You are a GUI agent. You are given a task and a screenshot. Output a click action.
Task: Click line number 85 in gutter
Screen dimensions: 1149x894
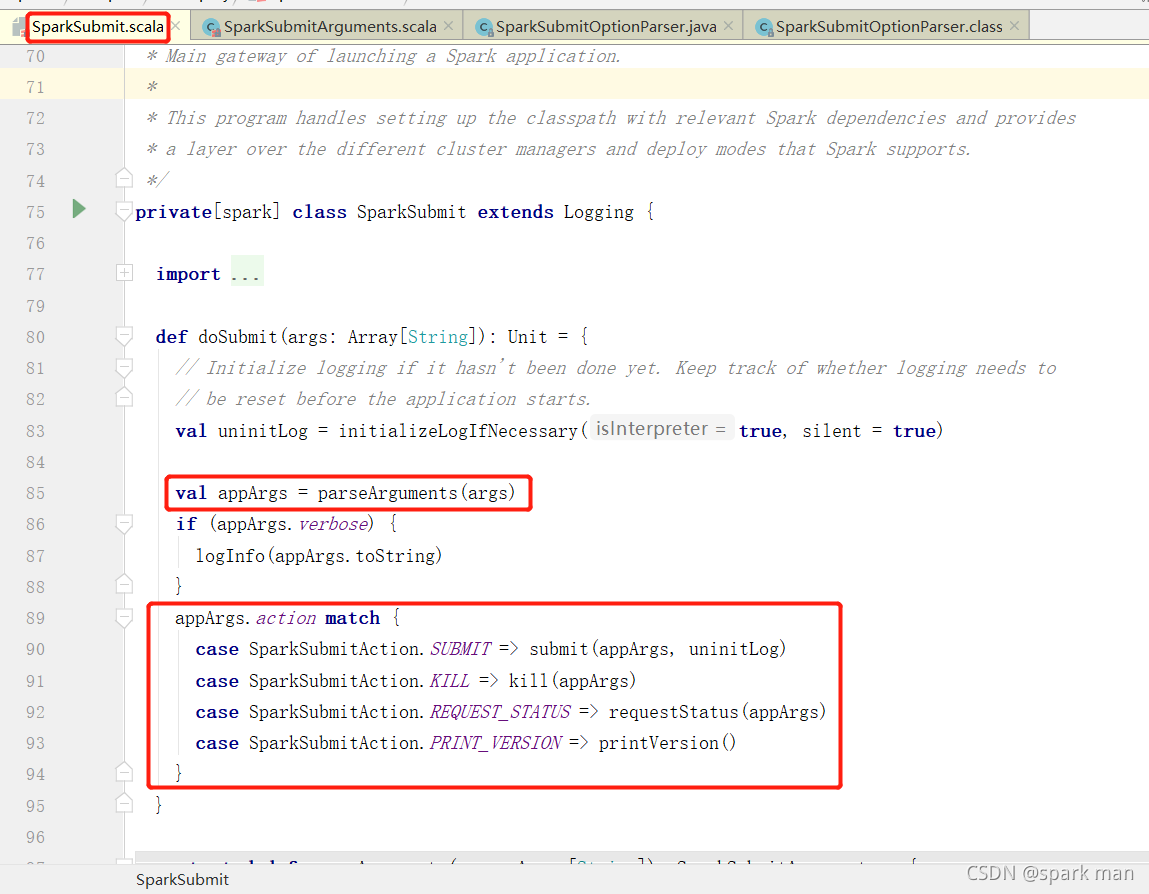[x=35, y=493]
